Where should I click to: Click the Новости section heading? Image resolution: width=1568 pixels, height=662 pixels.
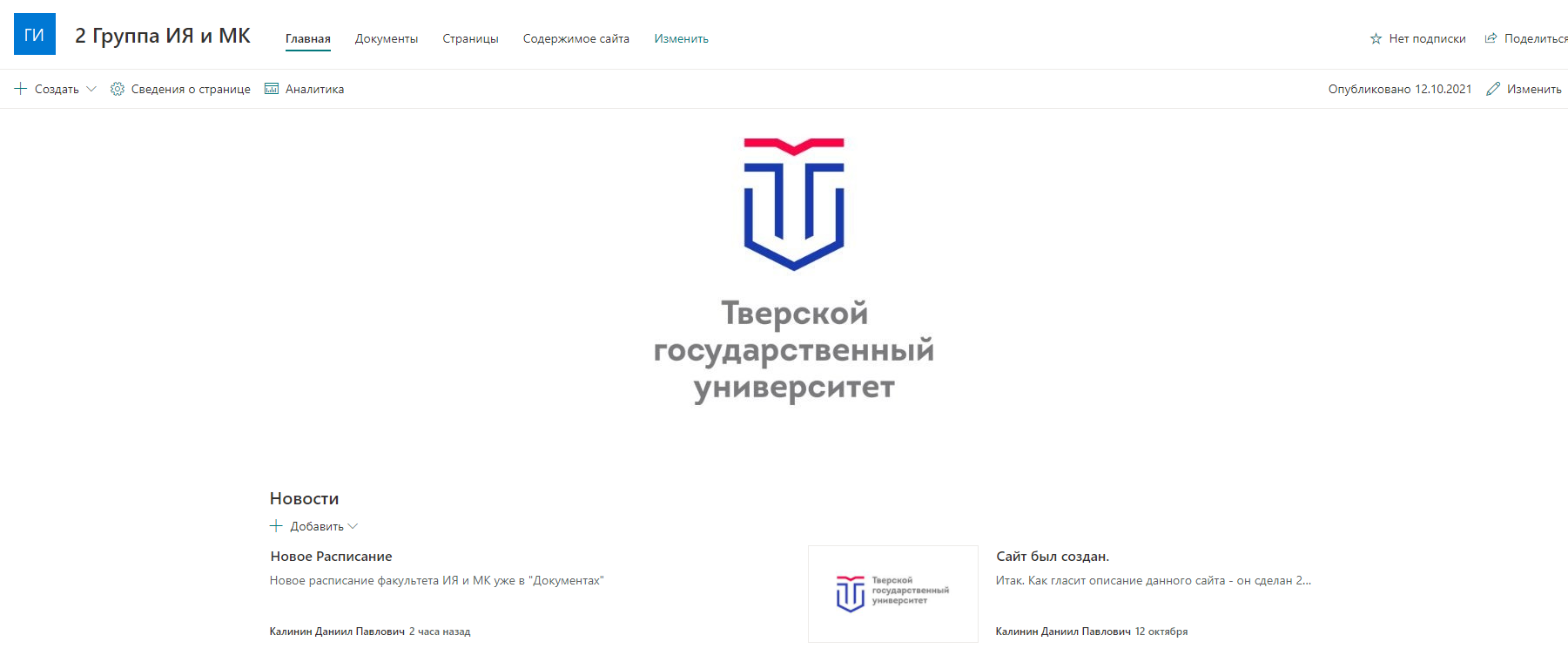coord(304,499)
